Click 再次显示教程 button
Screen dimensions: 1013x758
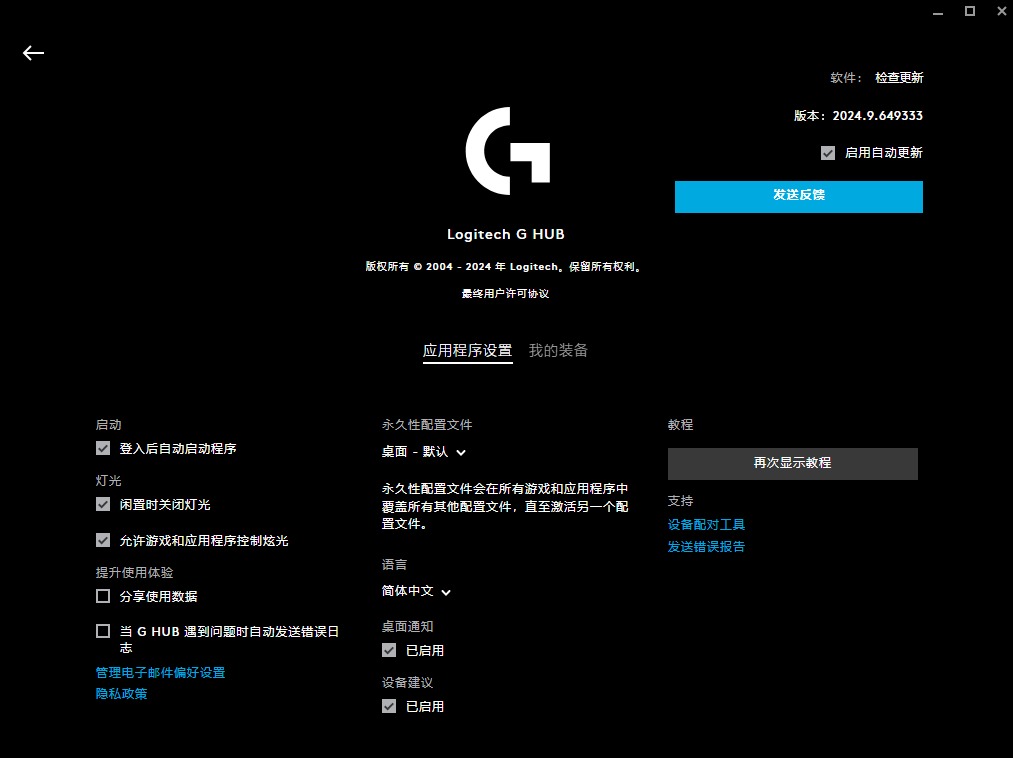792,463
